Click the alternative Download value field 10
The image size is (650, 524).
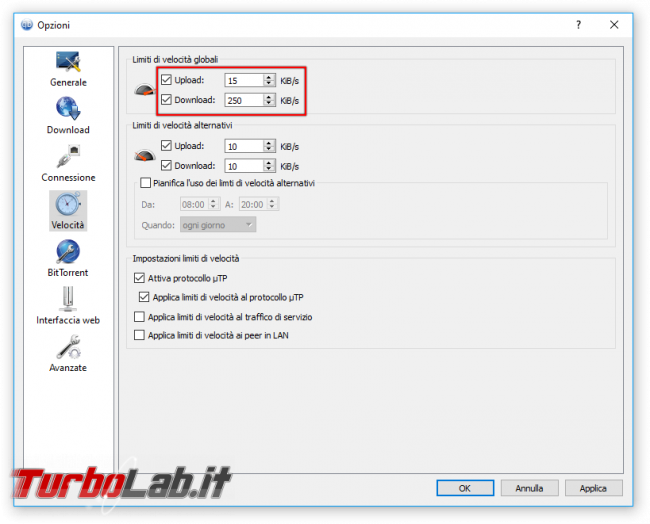pyautogui.click(x=244, y=166)
